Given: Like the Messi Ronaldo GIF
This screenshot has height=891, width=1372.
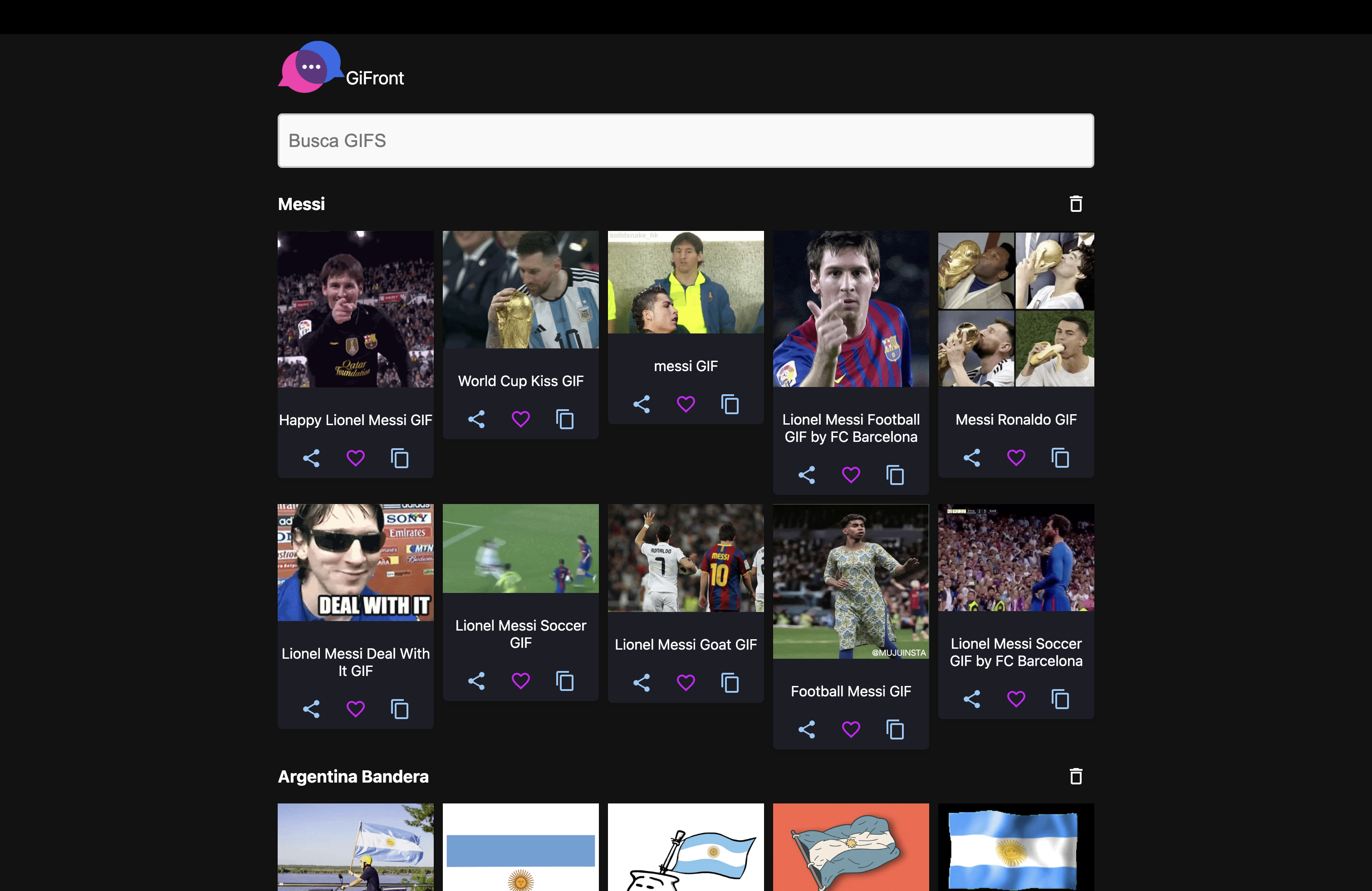Looking at the screenshot, I should [x=1016, y=458].
